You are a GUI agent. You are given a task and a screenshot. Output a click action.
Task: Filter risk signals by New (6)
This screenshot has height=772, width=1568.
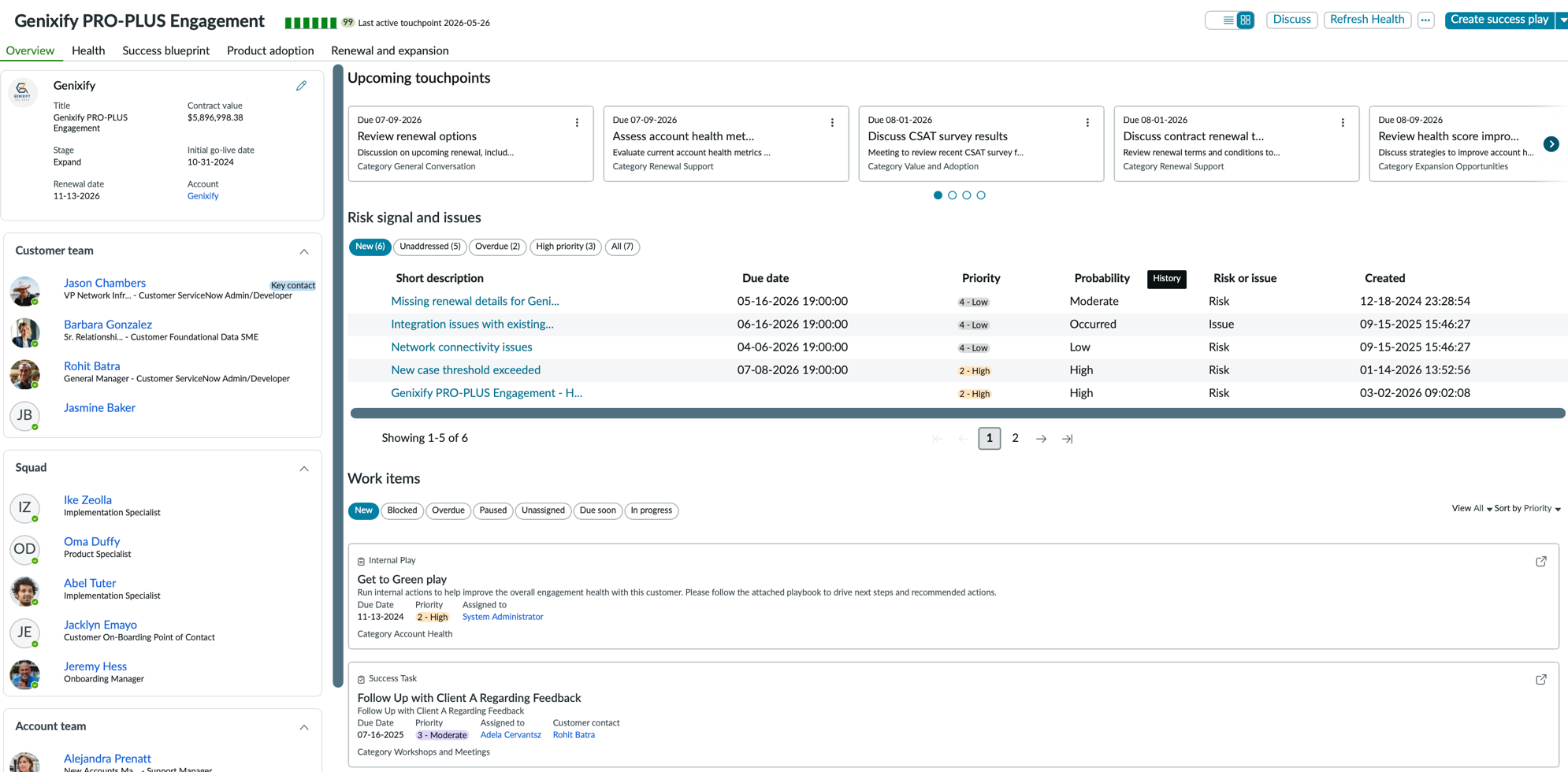(x=370, y=247)
